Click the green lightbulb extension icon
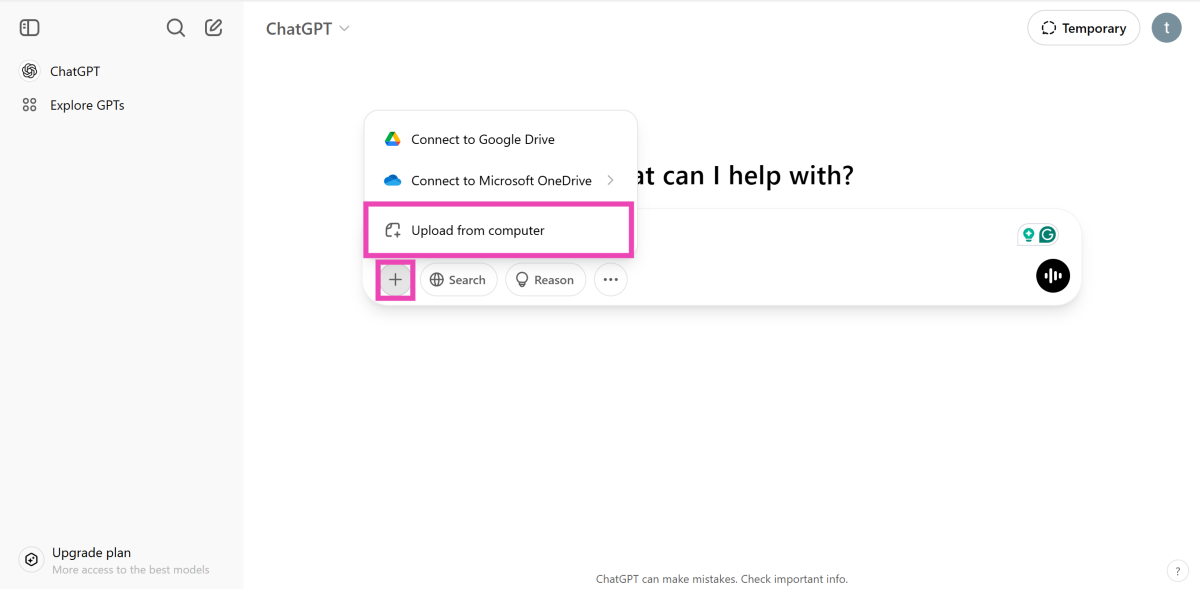 point(1027,235)
